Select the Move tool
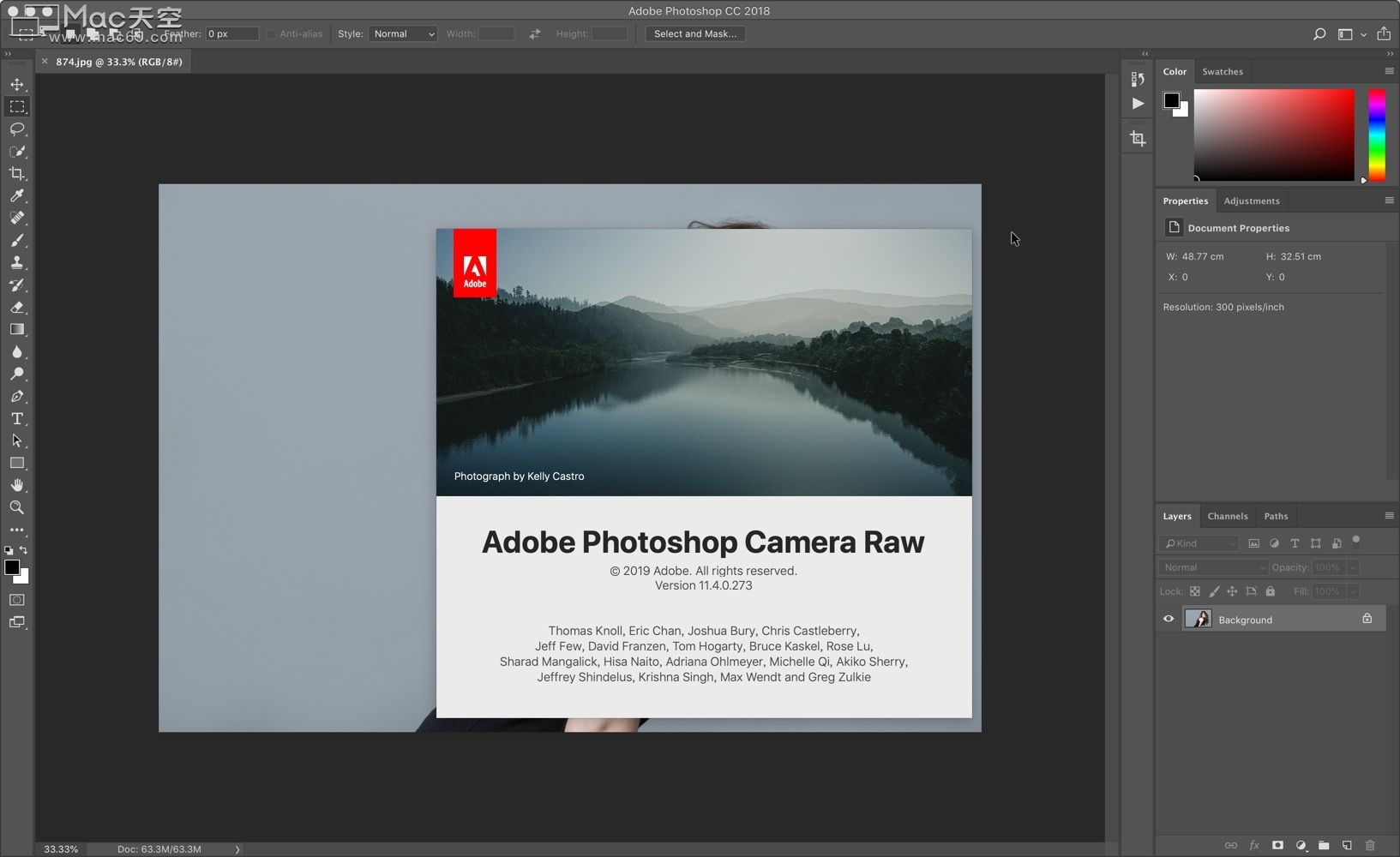1400x857 pixels. click(x=17, y=84)
